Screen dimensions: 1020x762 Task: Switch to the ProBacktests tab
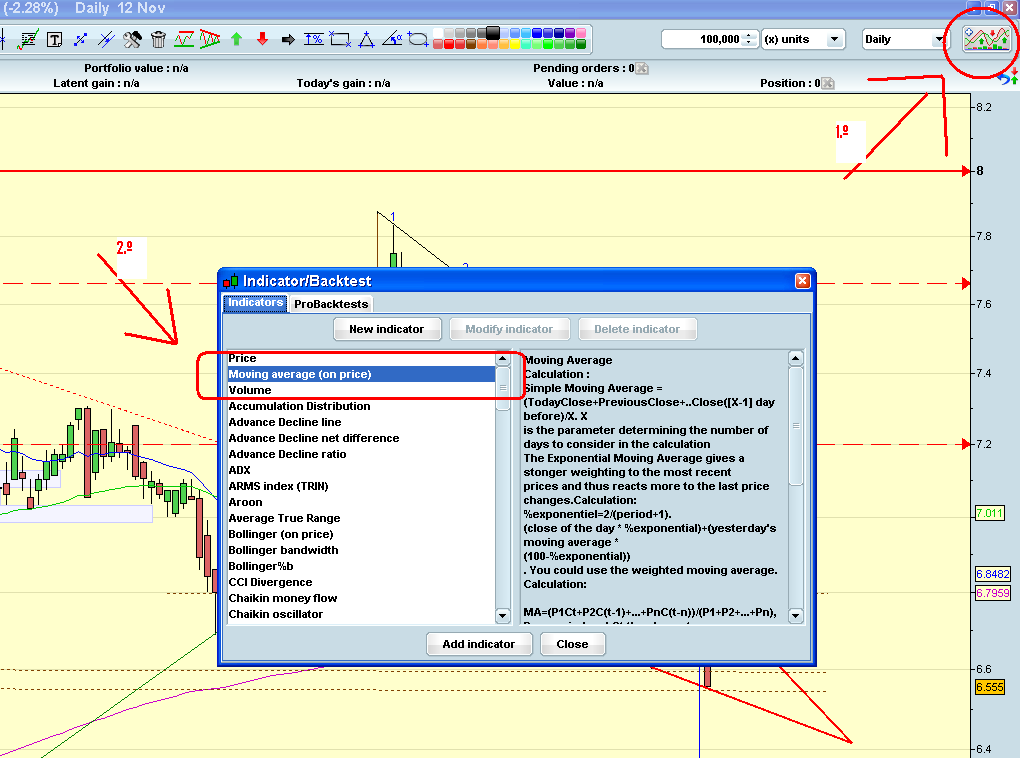[331, 304]
